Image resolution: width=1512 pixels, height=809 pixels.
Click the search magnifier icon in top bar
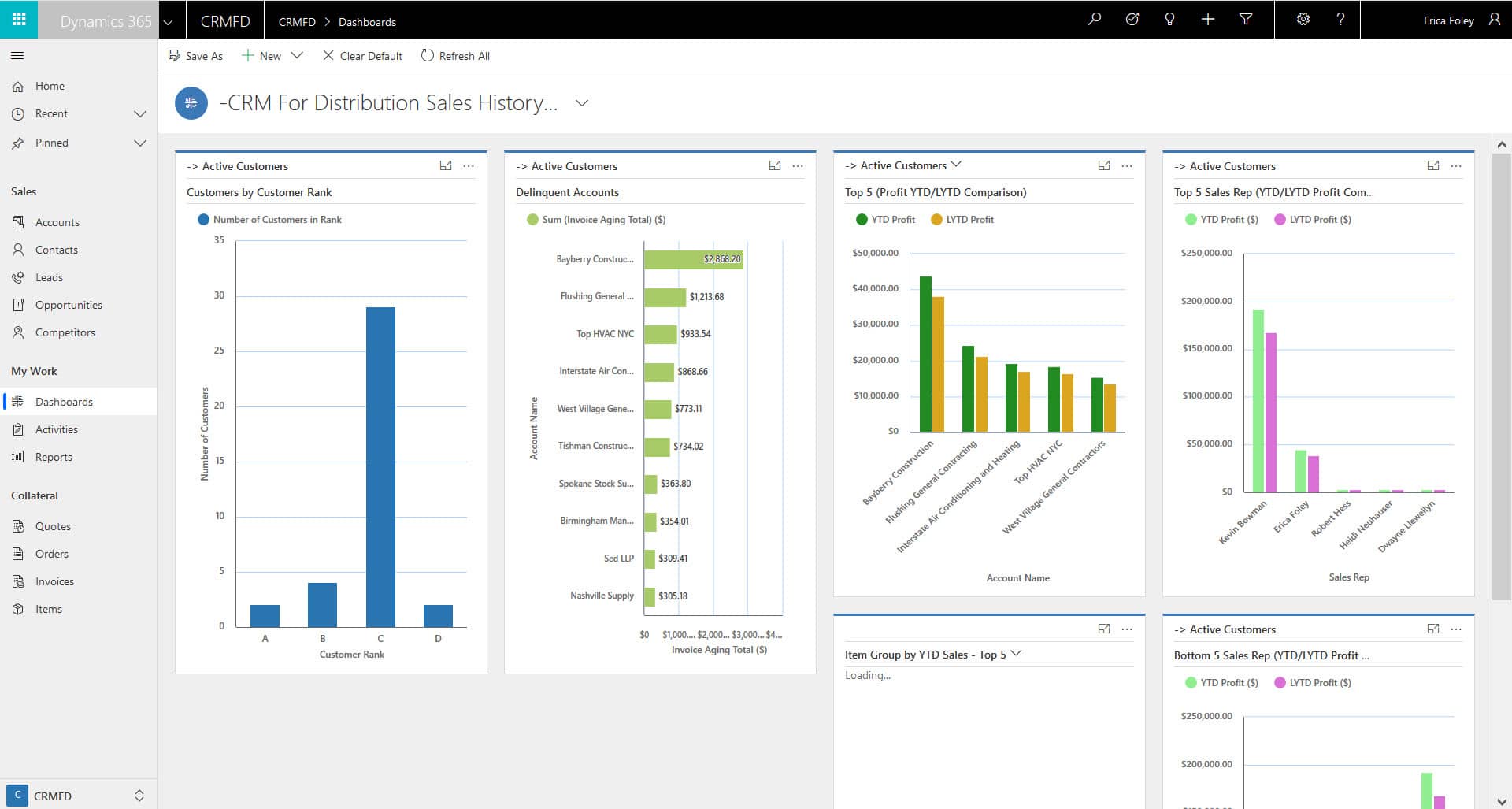pos(1095,19)
